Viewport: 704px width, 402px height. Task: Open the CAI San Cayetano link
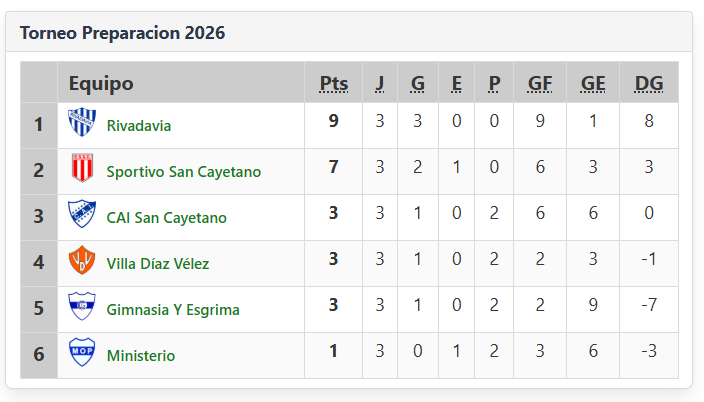[166, 218]
